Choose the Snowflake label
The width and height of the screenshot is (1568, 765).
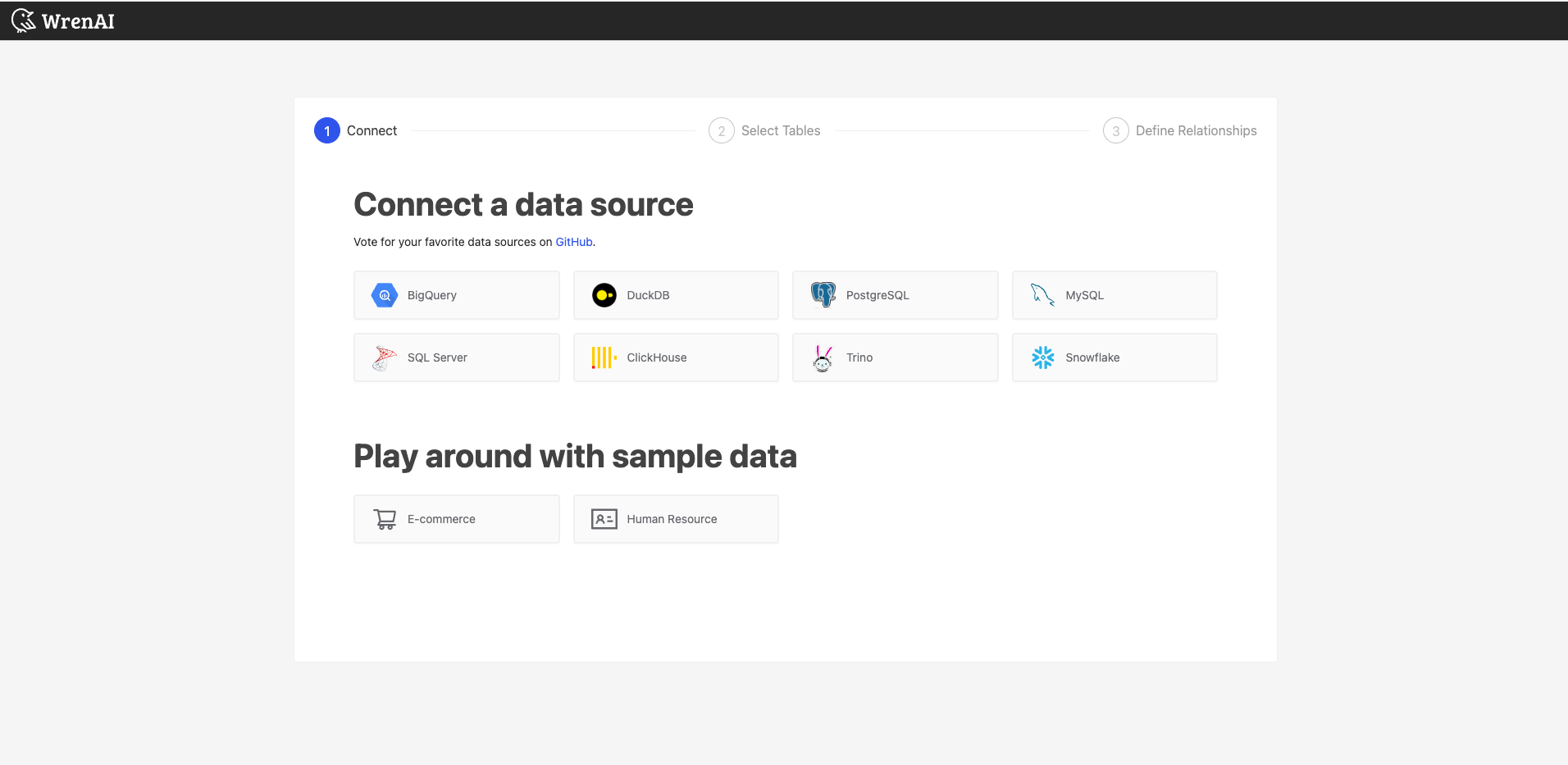click(x=1092, y=357)
